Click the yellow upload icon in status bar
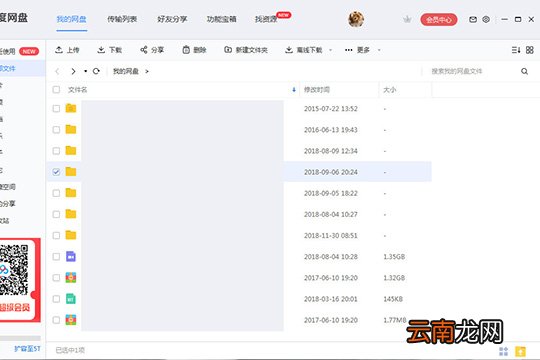540x360 pixels. pyautogui.click(x=520, y=351)
